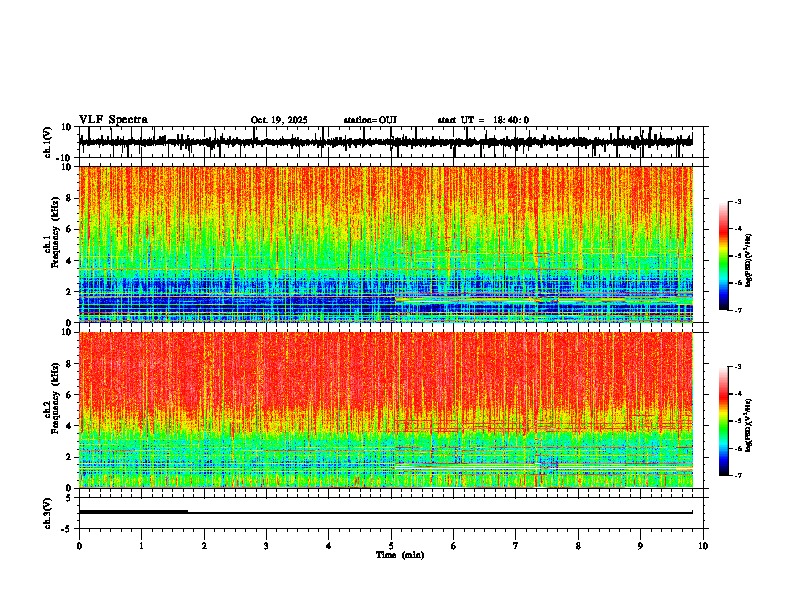Click the -7 label on ch.2 color scale
This screenshot has width=792, height=612.
(738, 476)
